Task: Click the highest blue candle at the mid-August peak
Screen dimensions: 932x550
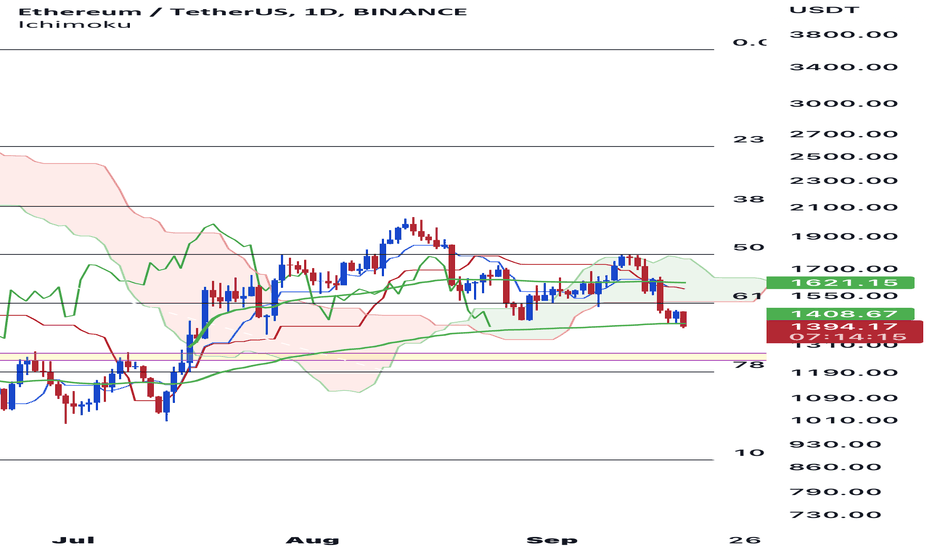Action: click(405, 224)
